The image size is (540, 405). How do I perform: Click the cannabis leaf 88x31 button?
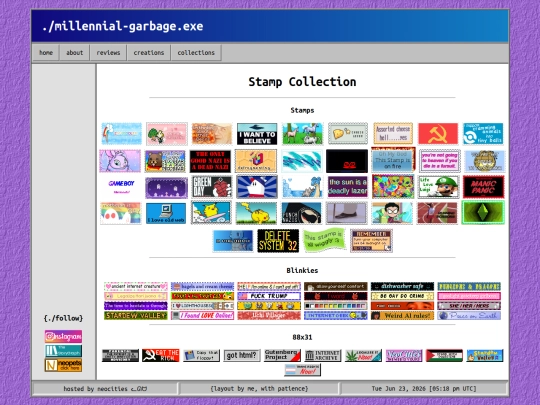pos(363,355)
